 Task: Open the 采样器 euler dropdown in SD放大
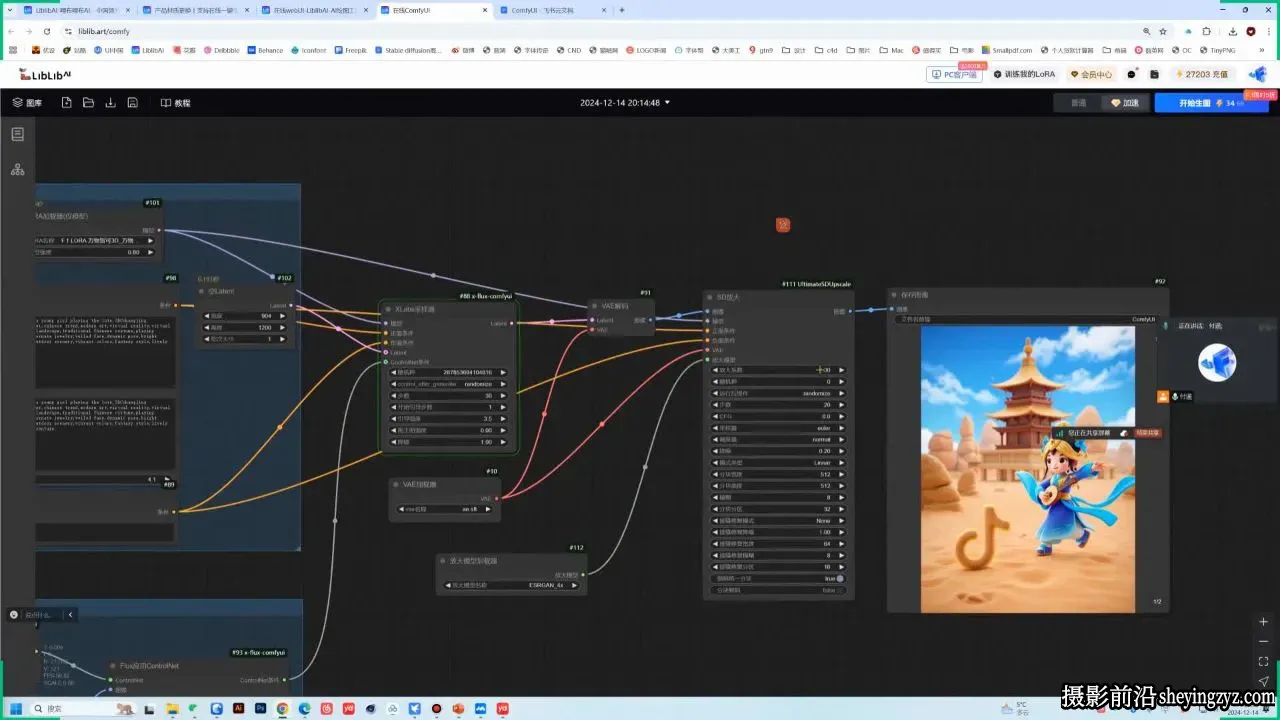tap(780, 428)
